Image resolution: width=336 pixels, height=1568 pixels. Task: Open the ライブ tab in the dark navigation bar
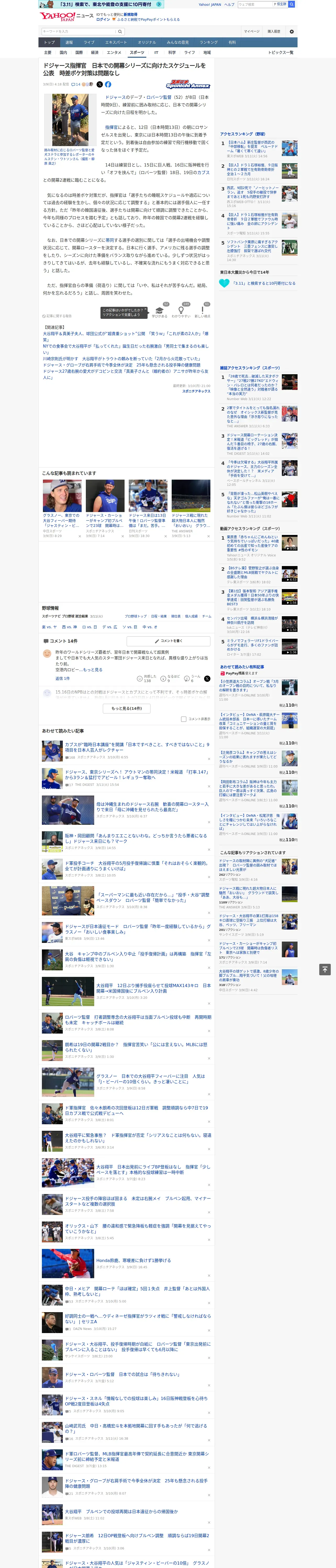click(89, 43)
